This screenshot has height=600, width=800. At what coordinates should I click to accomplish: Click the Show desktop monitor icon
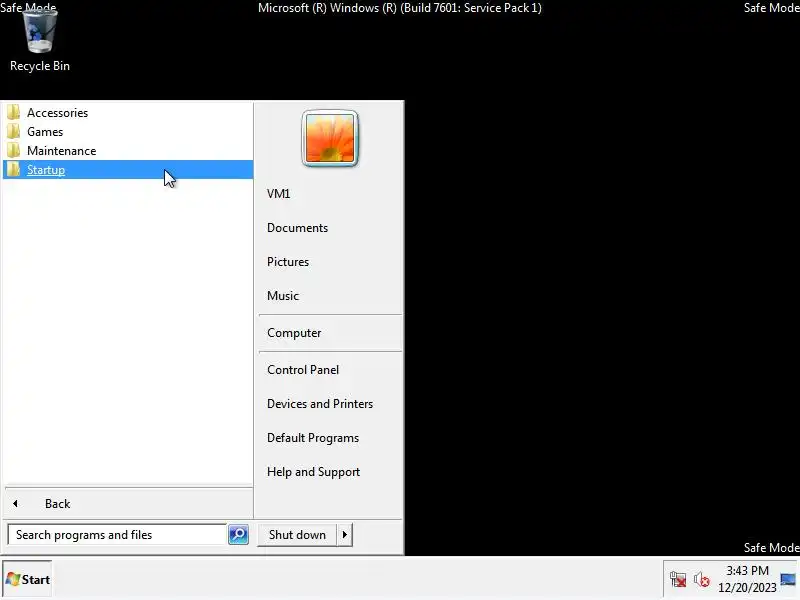(x=788, y=579)
